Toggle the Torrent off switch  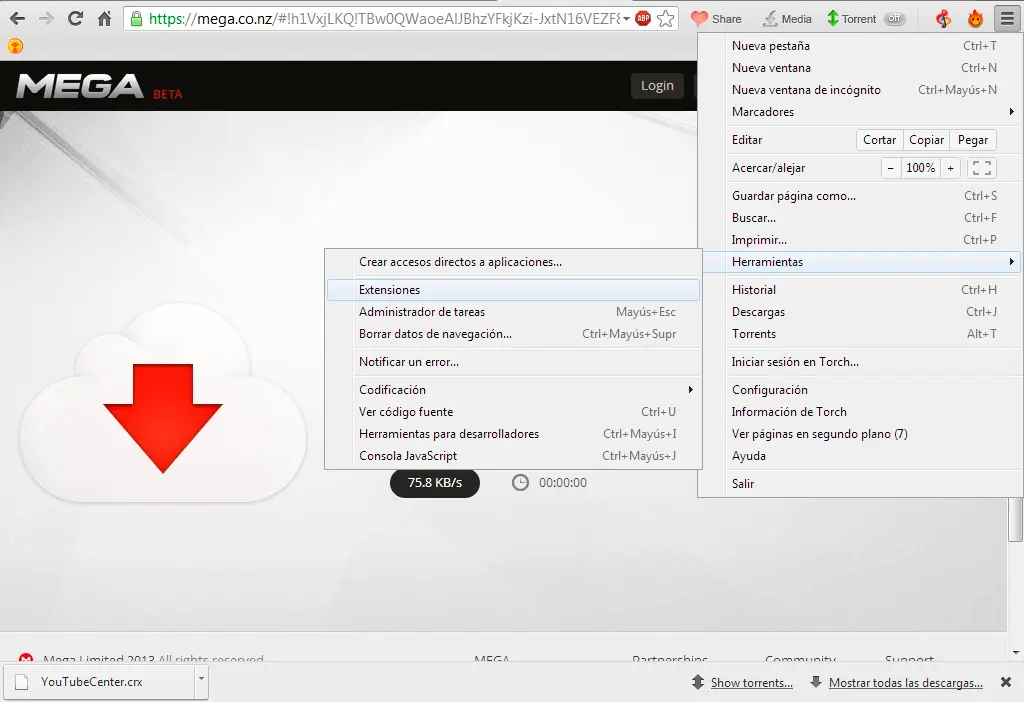pyautogui.click(x=895, y=19)
